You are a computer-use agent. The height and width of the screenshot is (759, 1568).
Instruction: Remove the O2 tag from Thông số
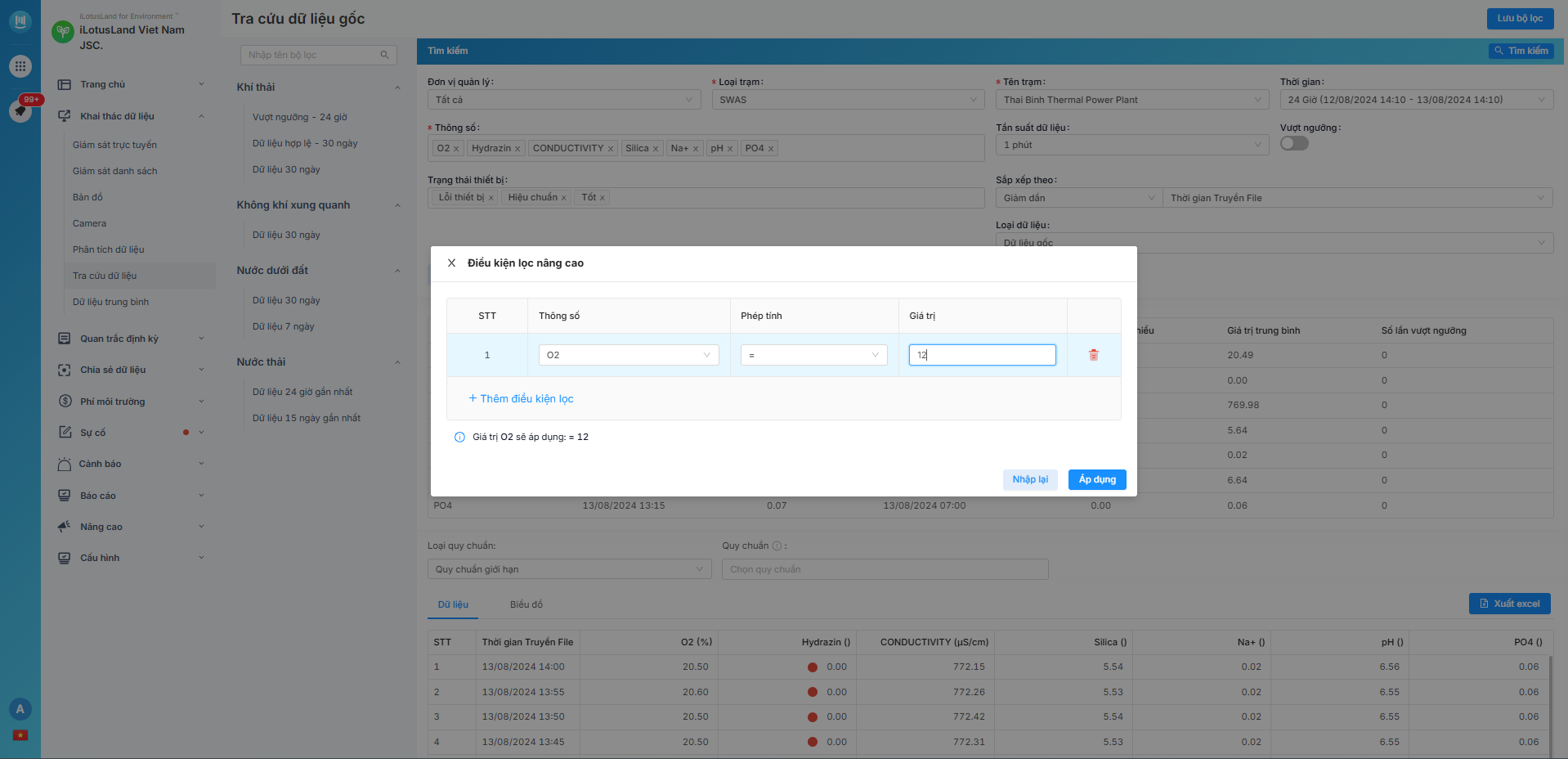pyautogui.click(x=456, y=149)
